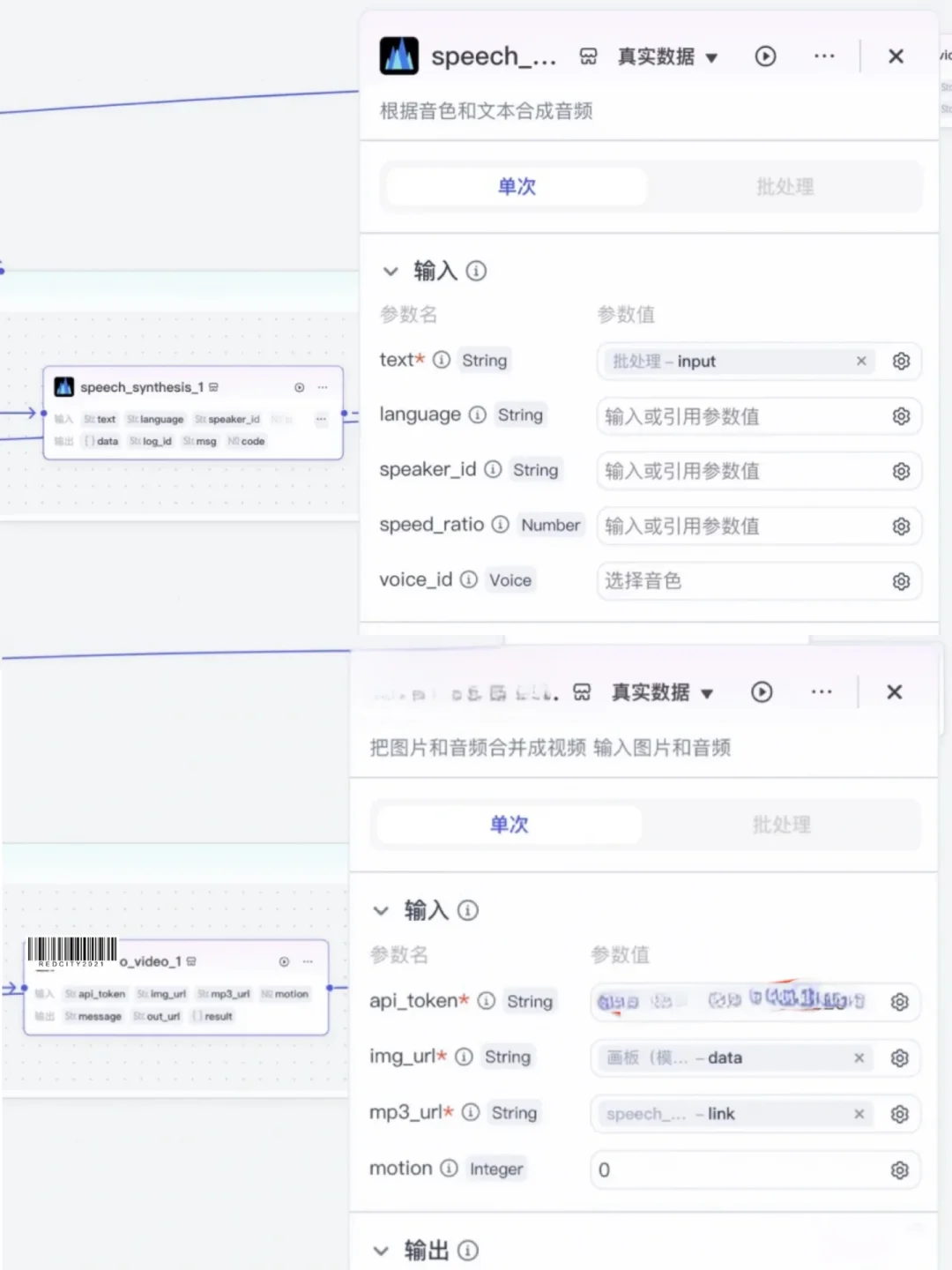Remove the speech_ - link reference from mp3_url
This screenshot has height=1270, width=952.
(x=859, y=1114)
